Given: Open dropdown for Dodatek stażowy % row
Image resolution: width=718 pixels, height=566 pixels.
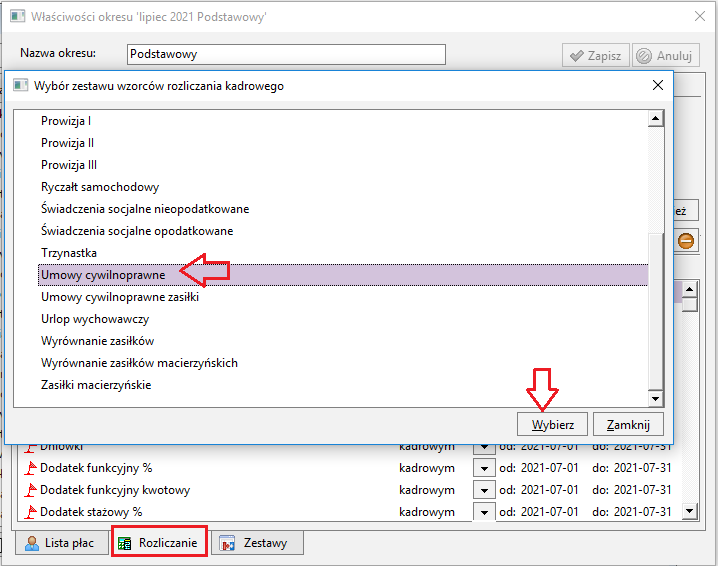Looking at the screenshot, I should click(x=484, y=512).
